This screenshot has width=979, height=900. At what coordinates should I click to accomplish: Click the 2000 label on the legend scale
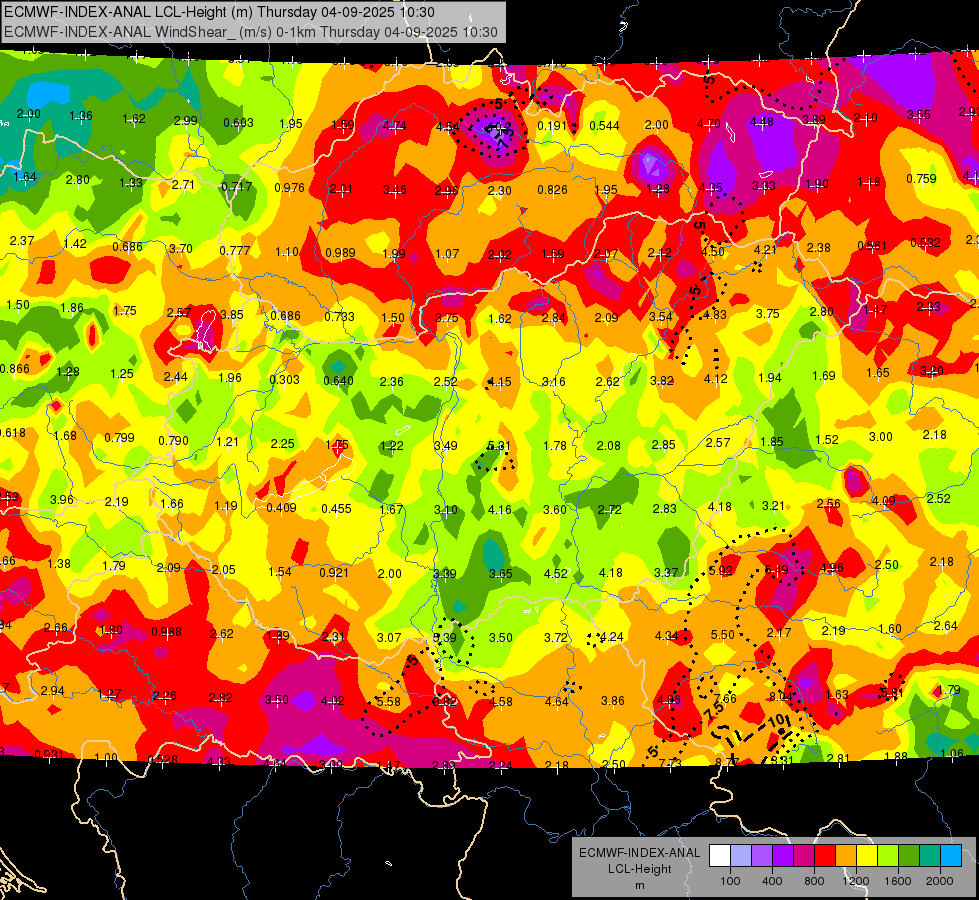tap(940, 881)
